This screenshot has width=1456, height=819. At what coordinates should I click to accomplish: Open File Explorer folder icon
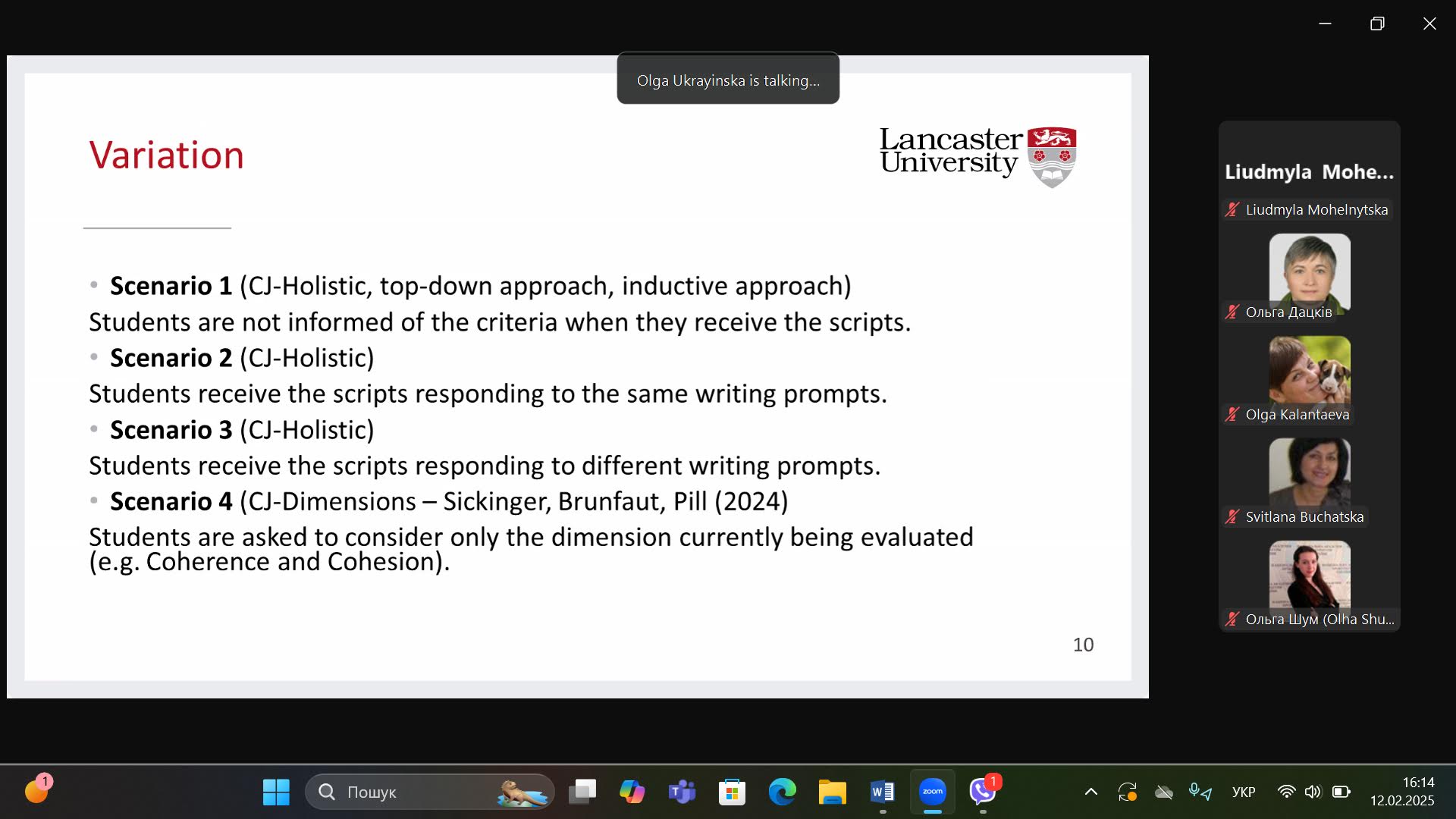[x=832, y=792]
